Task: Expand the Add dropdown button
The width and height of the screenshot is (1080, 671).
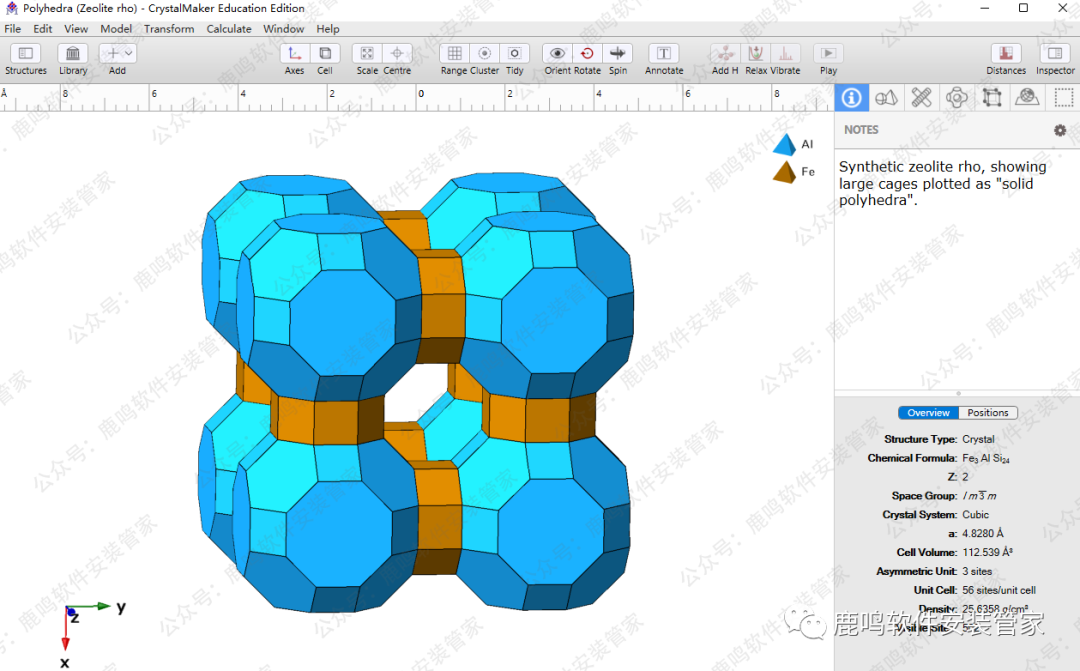Action: [127, 53]
